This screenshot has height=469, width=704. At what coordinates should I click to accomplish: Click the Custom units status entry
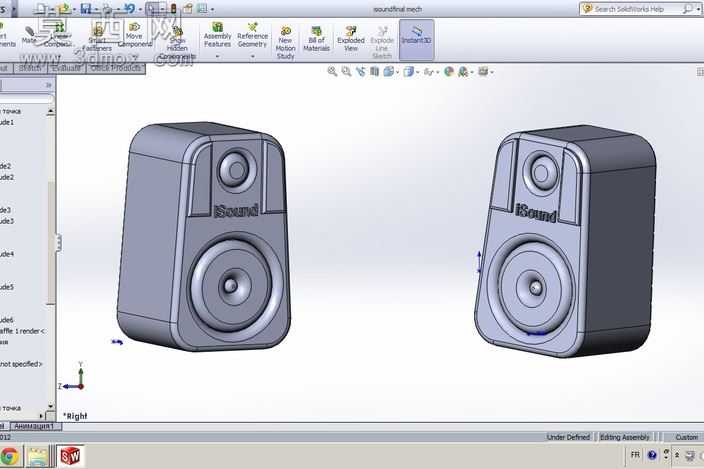coord(686,437)
